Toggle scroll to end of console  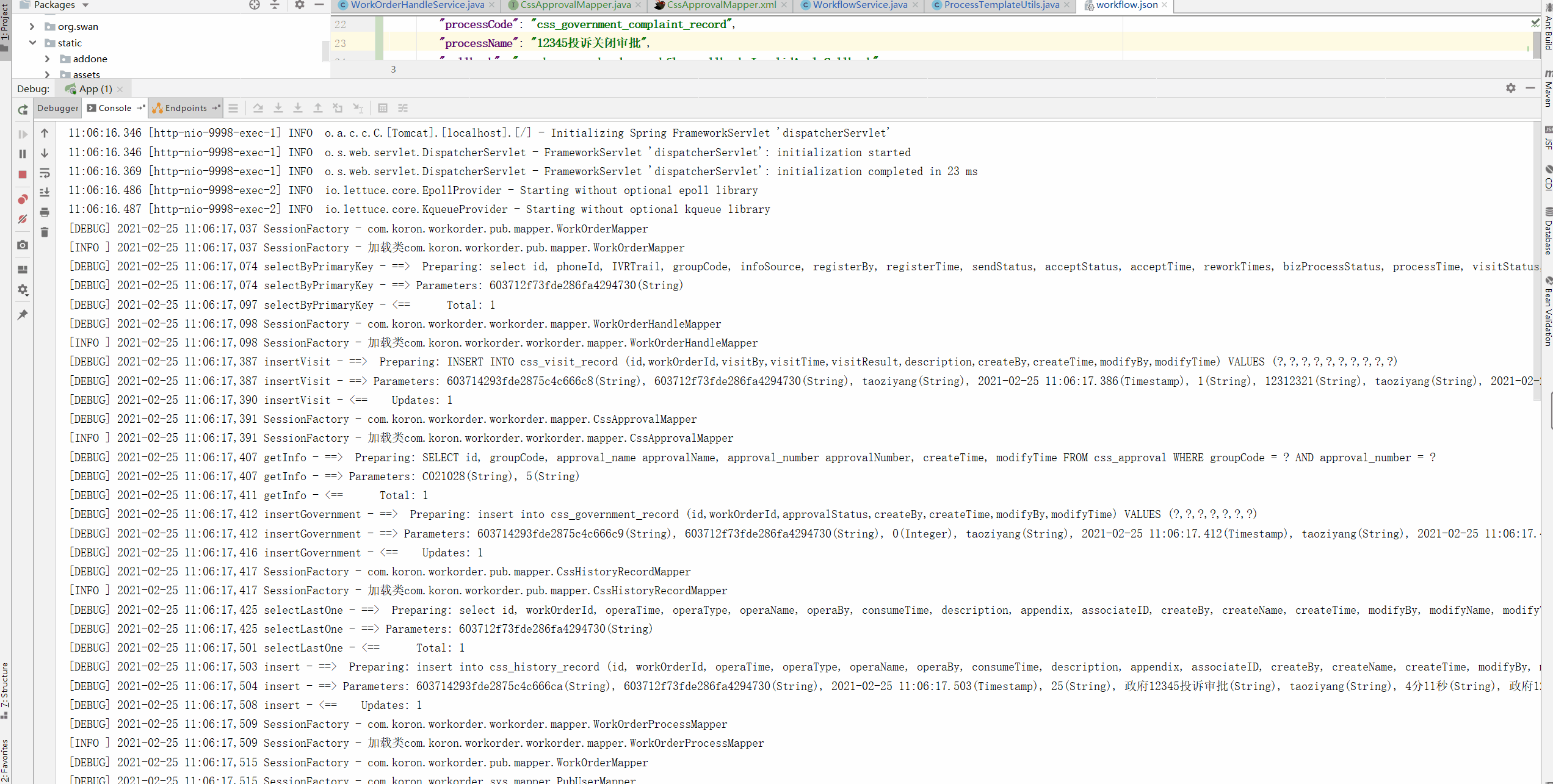point(45,193)
